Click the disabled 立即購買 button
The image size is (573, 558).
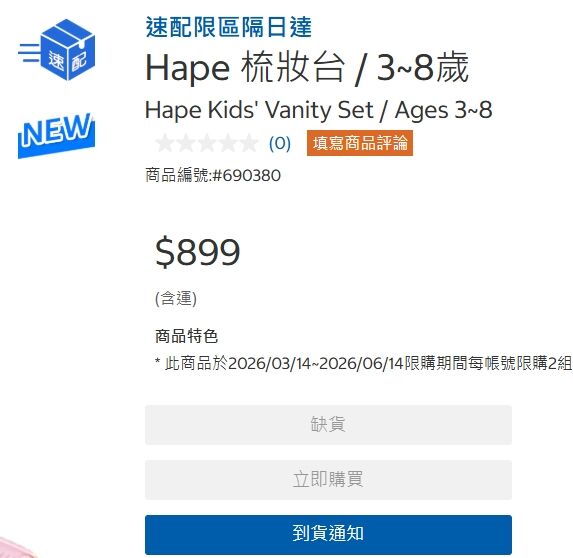328,479
